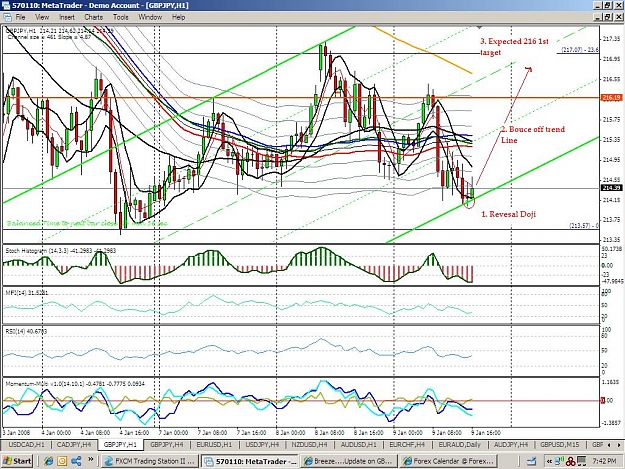
Task: Click the (217.07) - 23.6 Fibonacci level label
Action: tap(580, 50)
